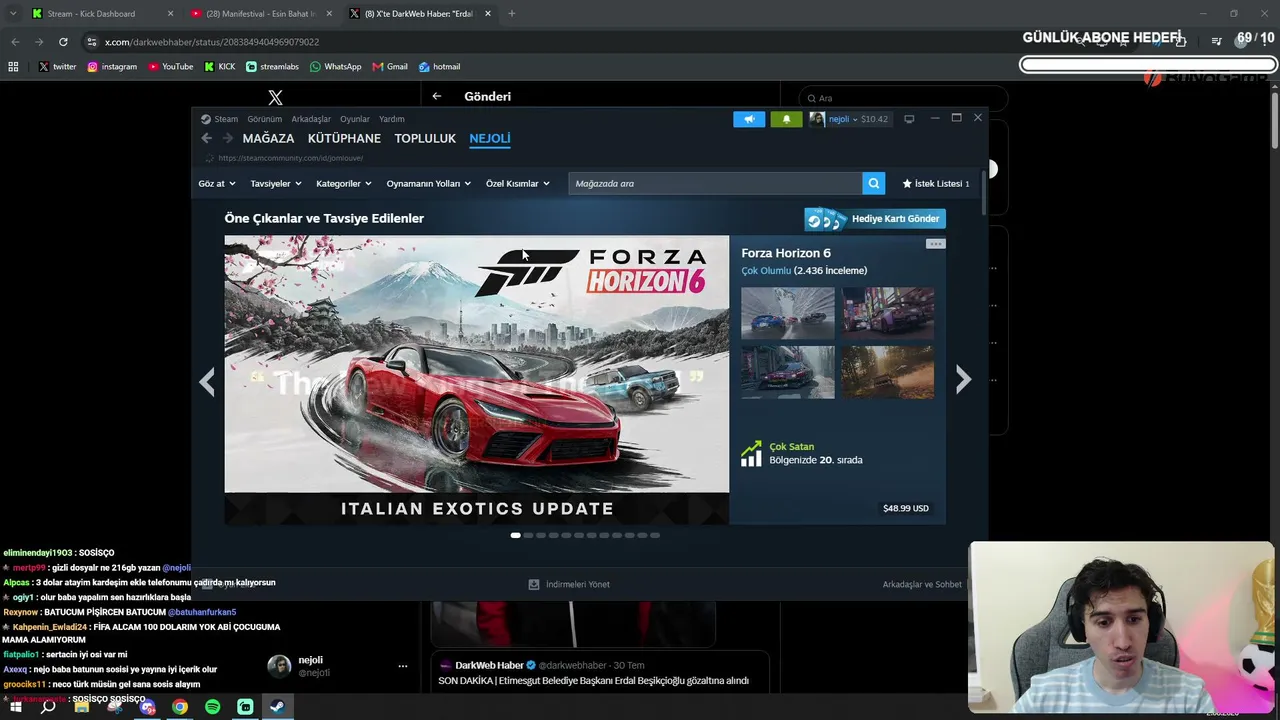Image resolution: width=1280 pixels, height=720 pixels.
Task: Show previous featured game in carousel
Action: [x=207, y=381]
